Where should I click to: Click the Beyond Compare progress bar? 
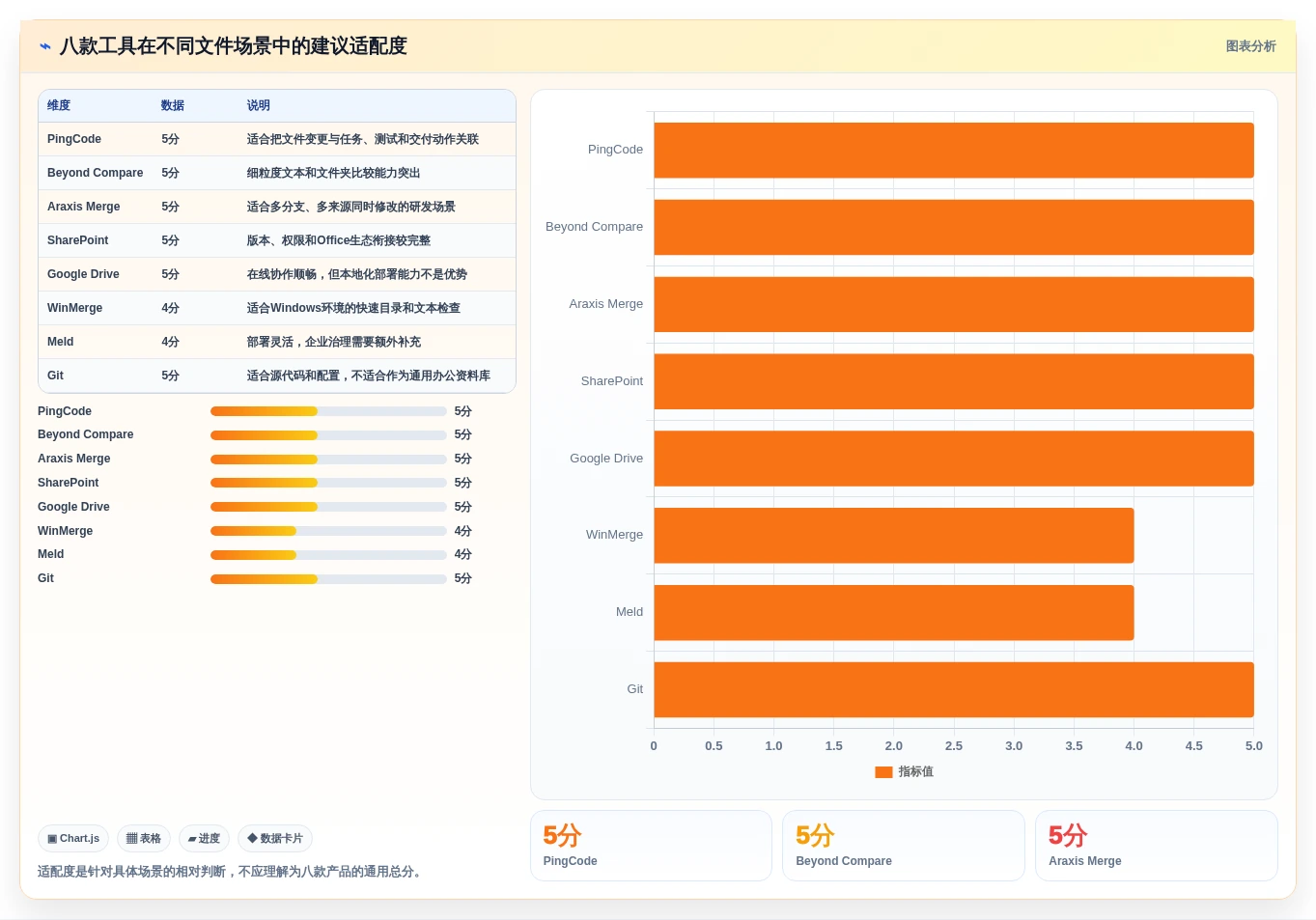coord(328,435)
